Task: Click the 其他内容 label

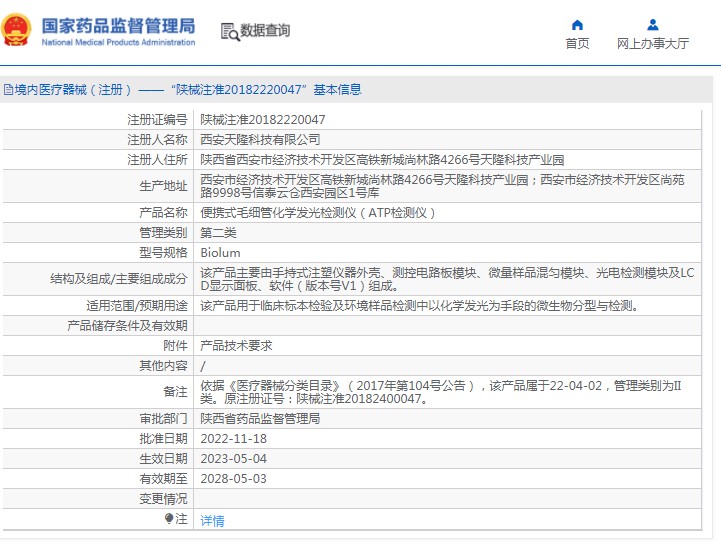Action: [163, 366]
